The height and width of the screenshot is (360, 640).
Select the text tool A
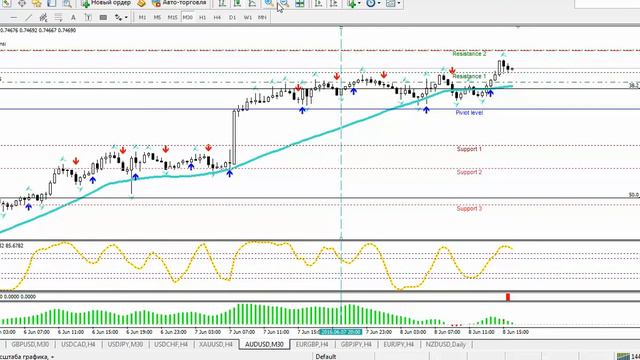tap(73, 18)
